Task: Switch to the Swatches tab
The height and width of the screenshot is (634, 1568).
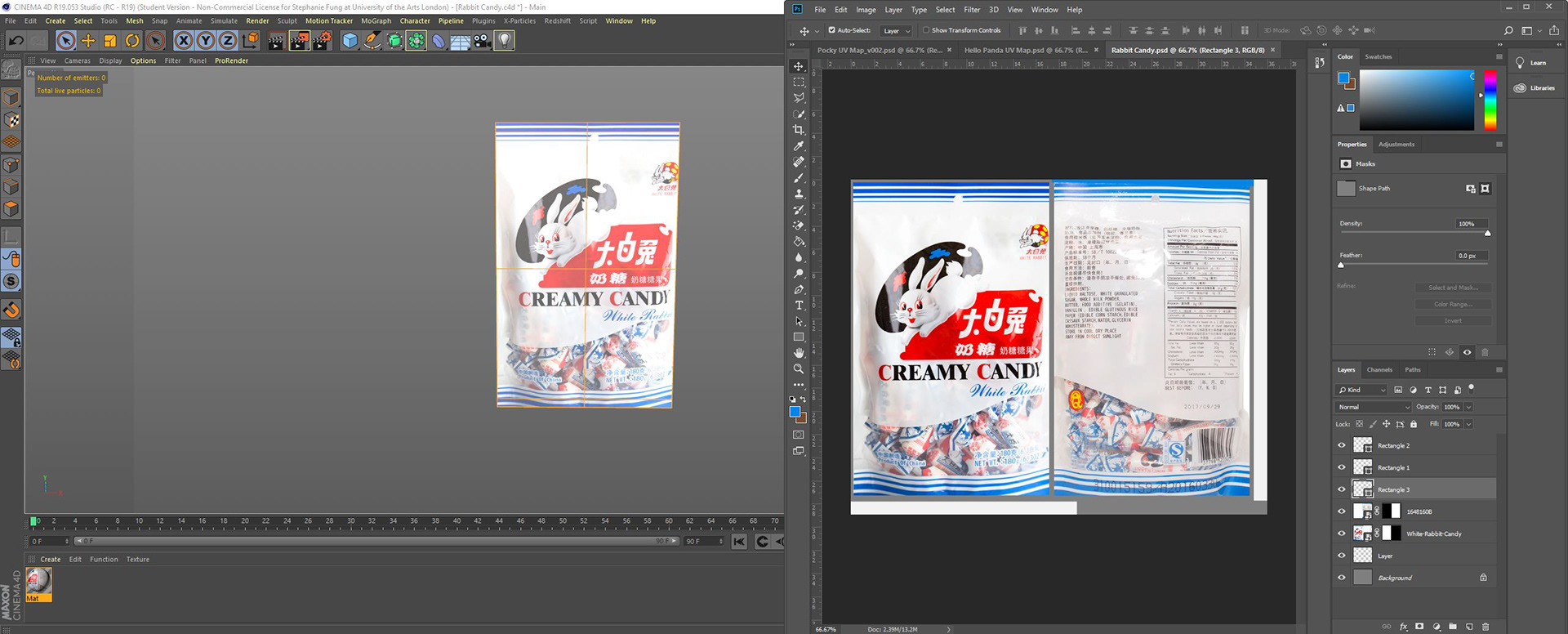Action: coord(1379,57)
